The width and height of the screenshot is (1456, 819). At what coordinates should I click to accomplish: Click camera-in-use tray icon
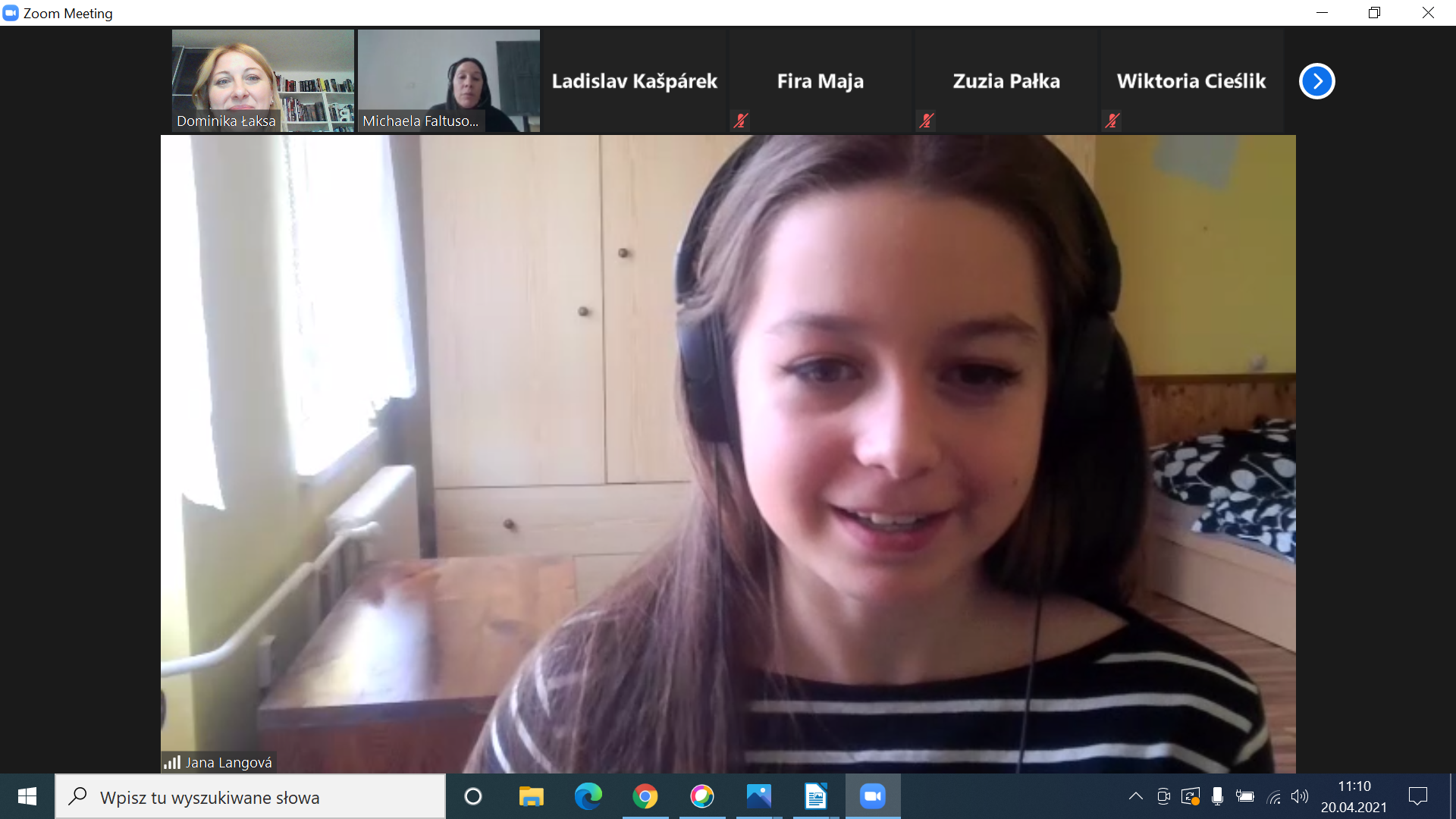(x=1163, y=796)
